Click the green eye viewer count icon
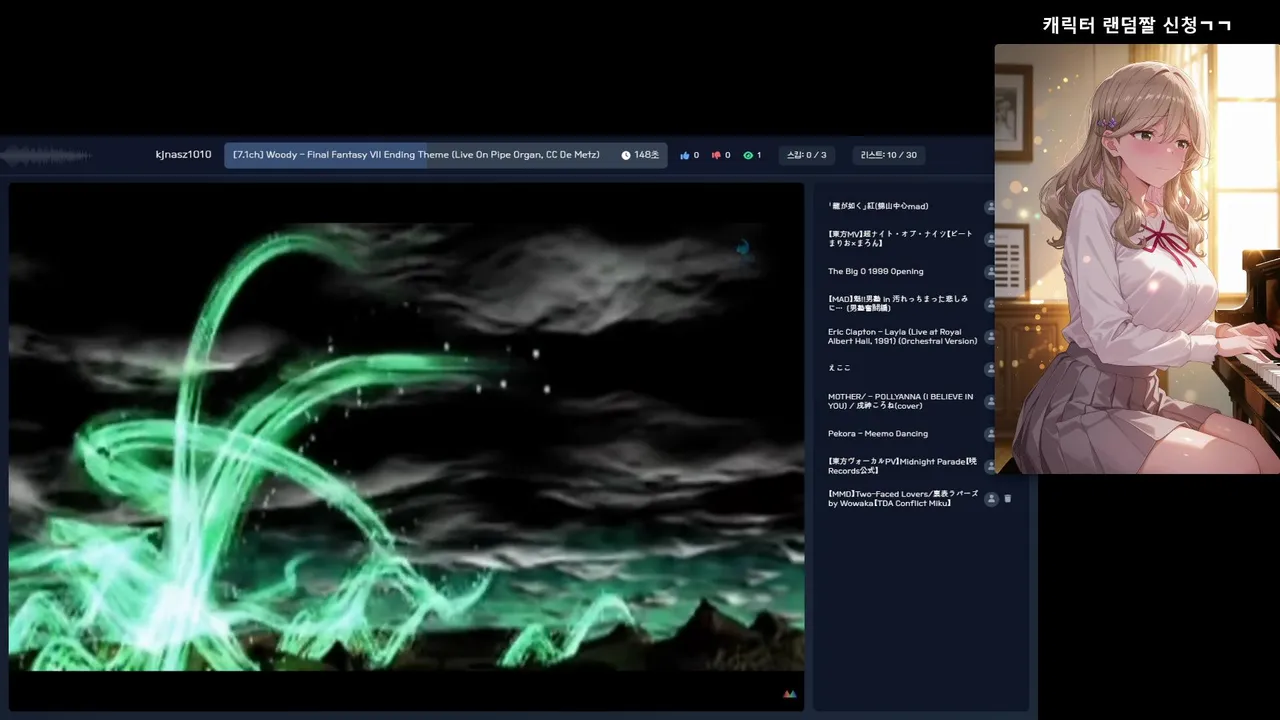 click(x=748, y=155)
